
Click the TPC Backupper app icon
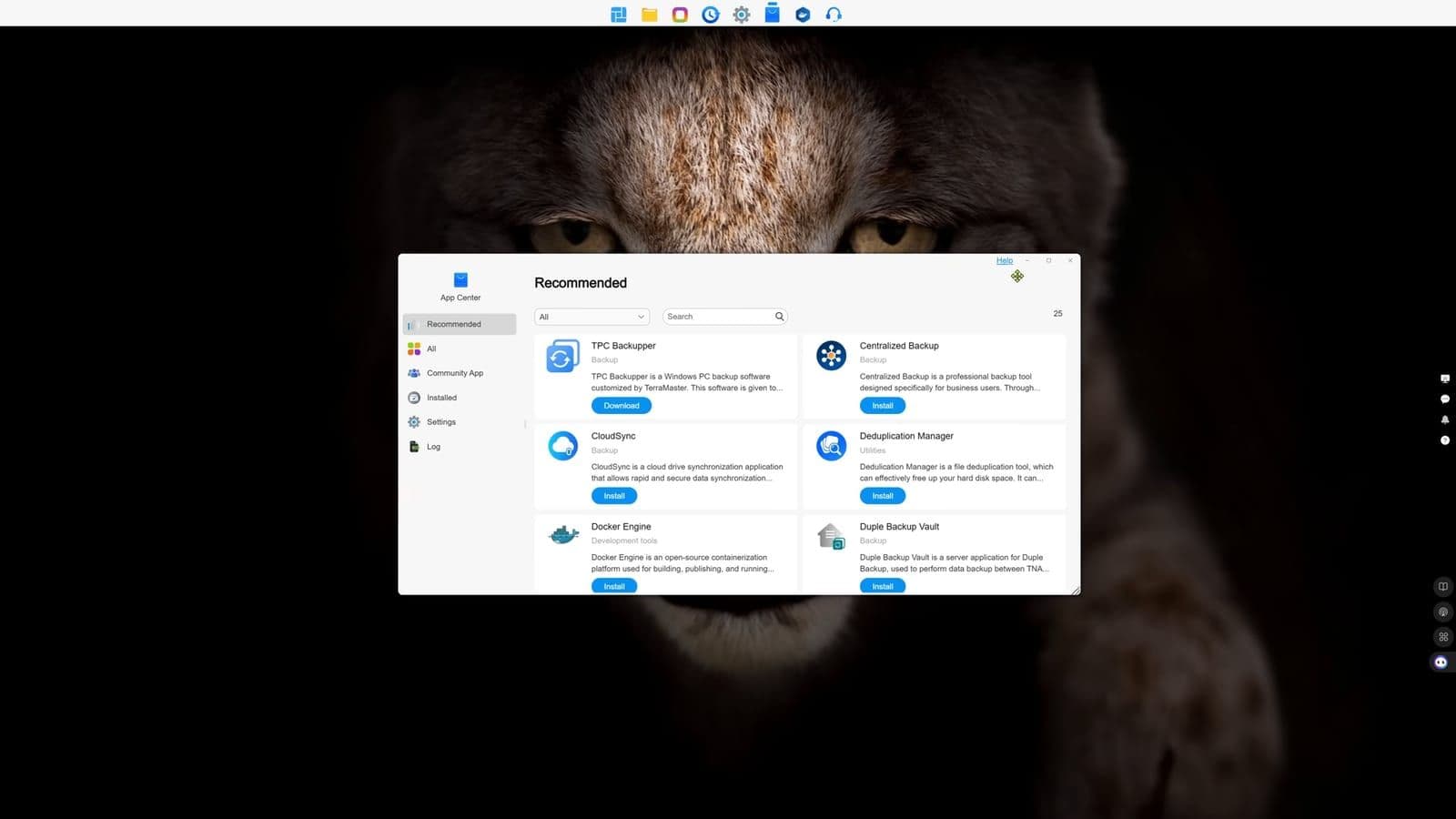(x=562, y=356)
